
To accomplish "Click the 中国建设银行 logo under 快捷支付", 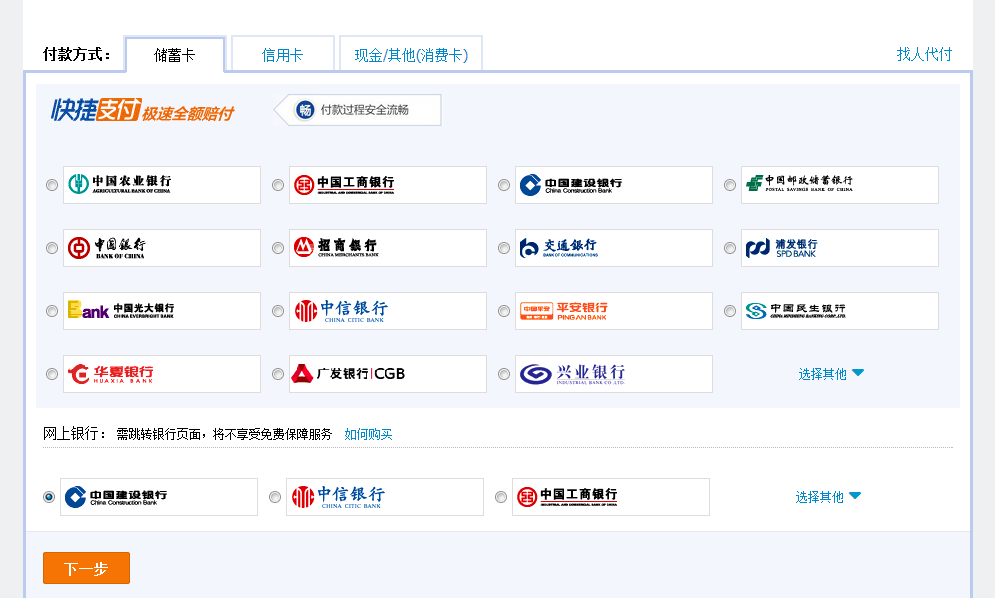I will [614, 185].
